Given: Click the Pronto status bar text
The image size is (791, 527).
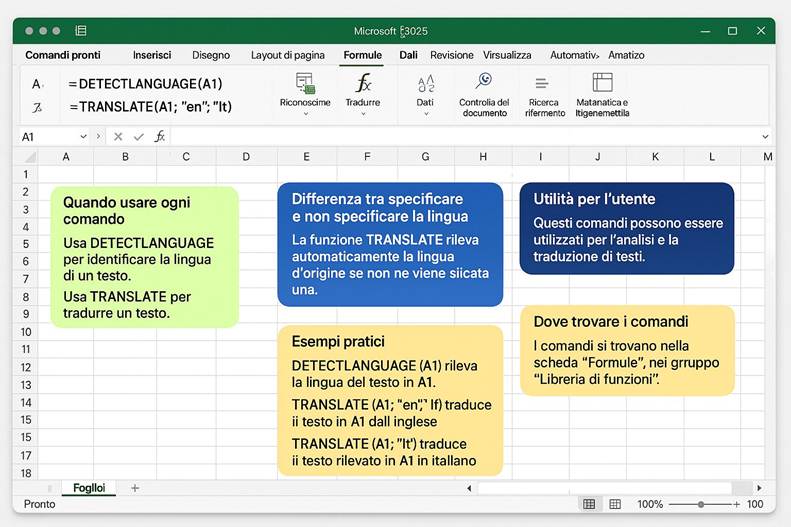Looking at the screenshot, I should (x=39, y=504).
